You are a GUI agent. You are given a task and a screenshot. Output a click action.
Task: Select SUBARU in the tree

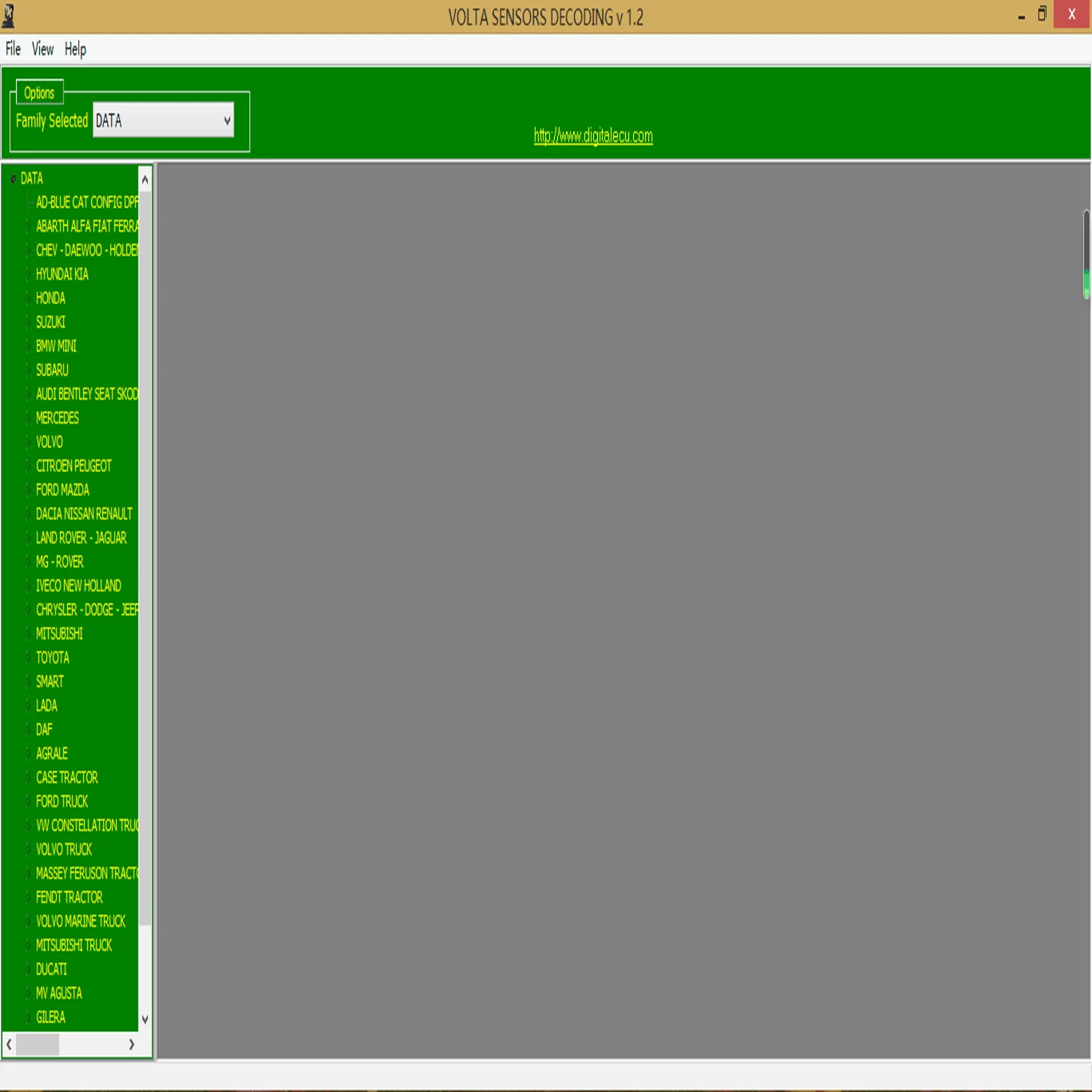pyautogui.click(x=52, y=370)
